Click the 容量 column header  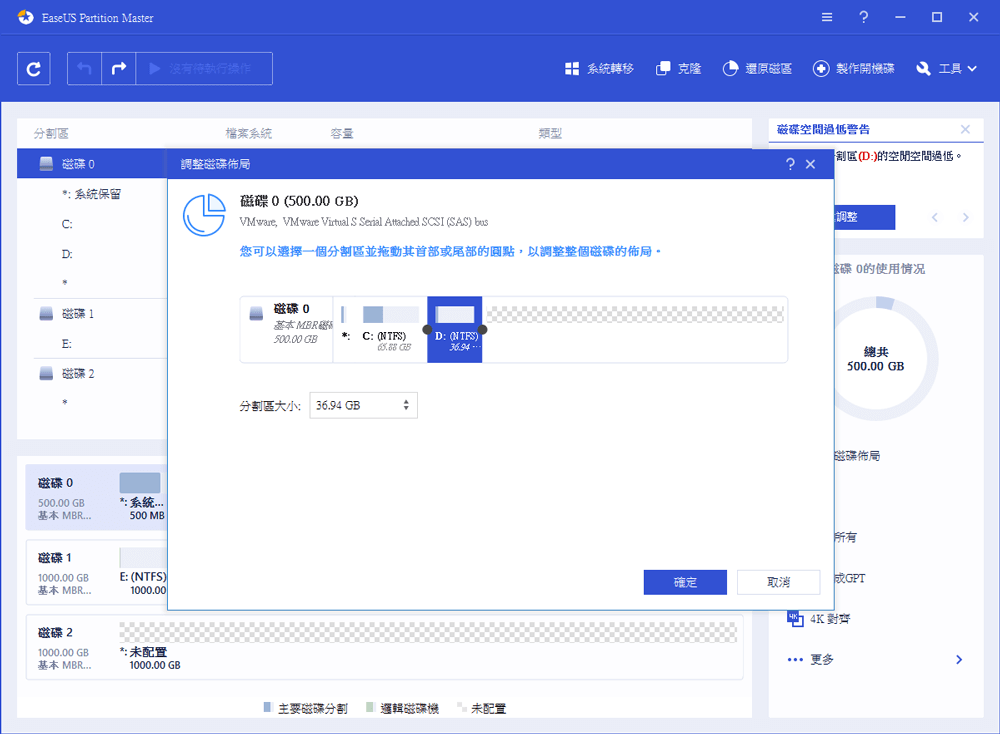coord(342,133)
